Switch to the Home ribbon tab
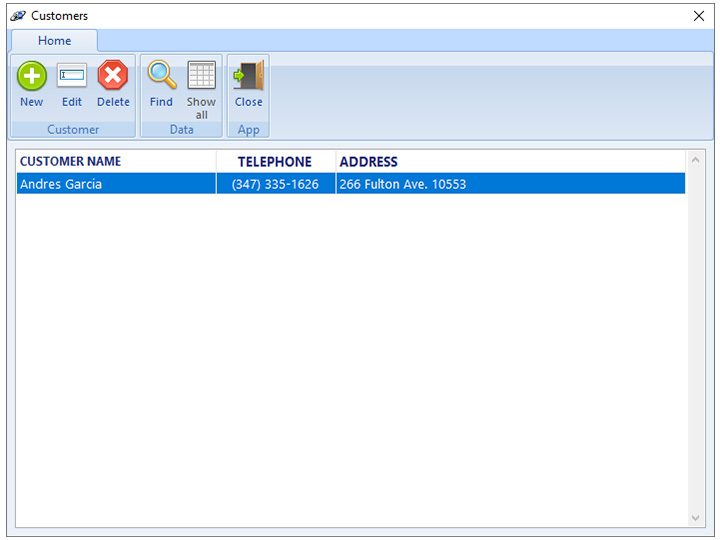 pos(55,41)
